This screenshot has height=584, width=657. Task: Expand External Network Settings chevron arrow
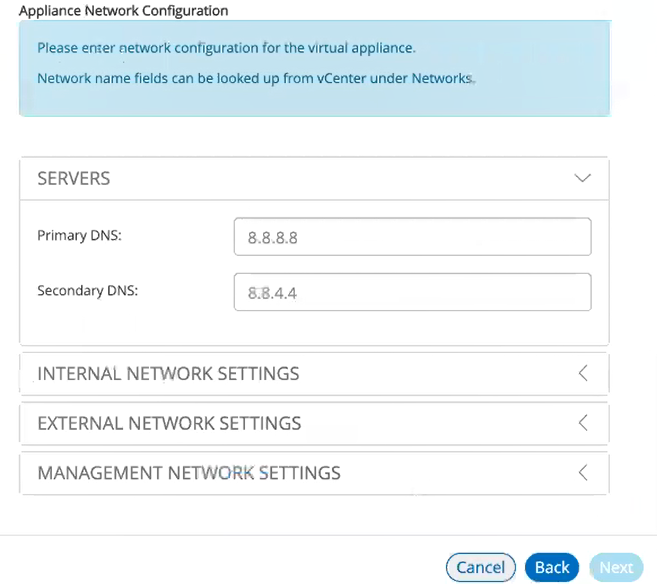[x=583, y=423]
